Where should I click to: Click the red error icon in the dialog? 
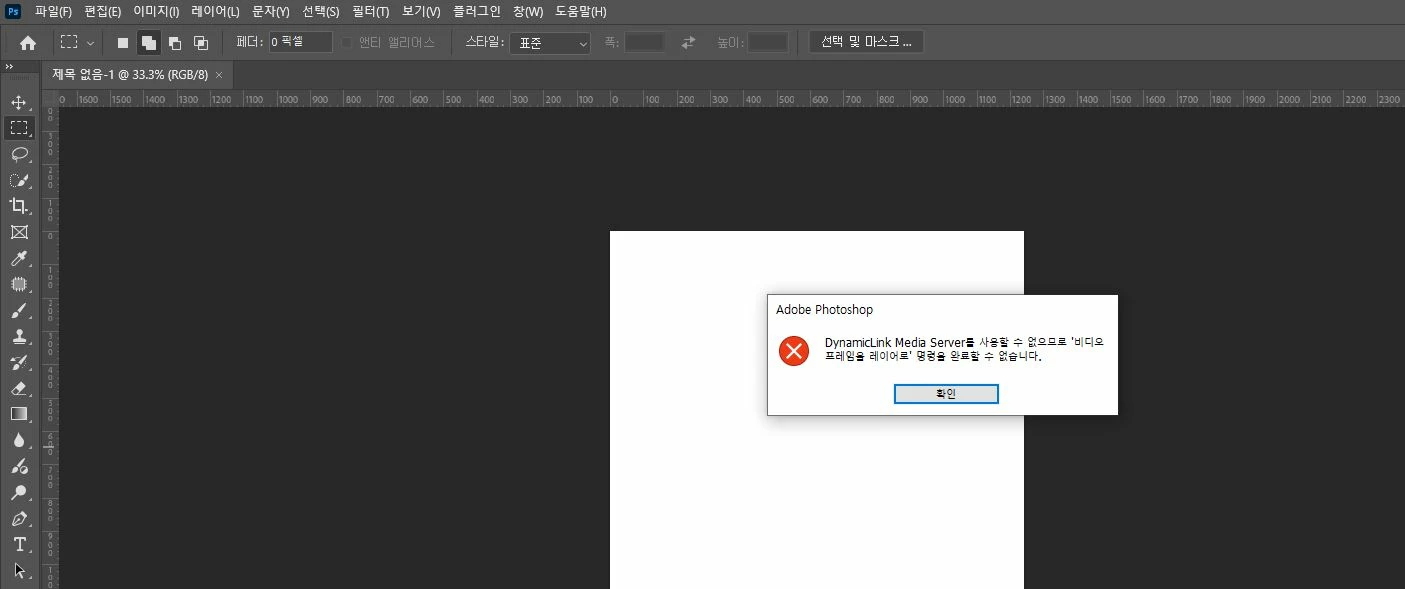pos(794,350)
